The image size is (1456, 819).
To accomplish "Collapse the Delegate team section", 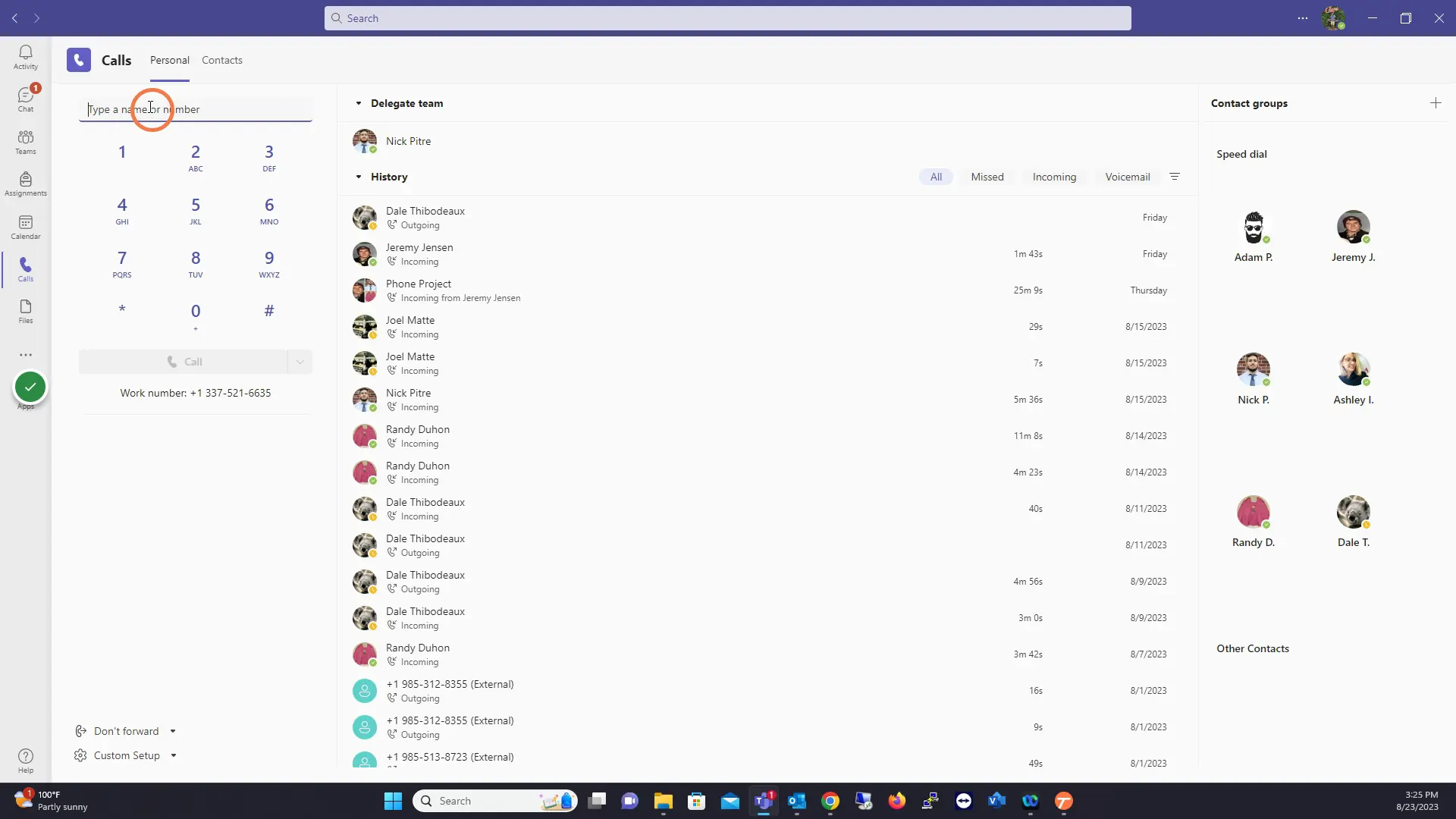I will click(x=359, y=103).
